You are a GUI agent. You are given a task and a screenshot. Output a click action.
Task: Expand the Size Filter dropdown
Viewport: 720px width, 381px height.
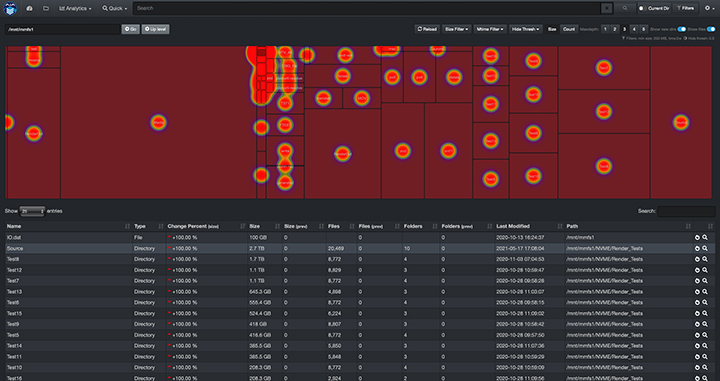456,29
